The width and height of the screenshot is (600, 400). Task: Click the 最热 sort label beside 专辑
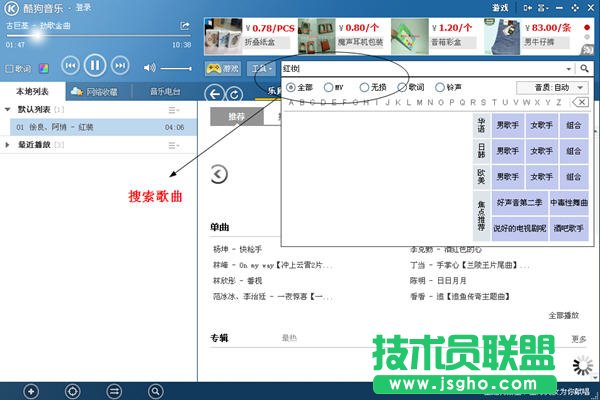[x=289, y=338]
